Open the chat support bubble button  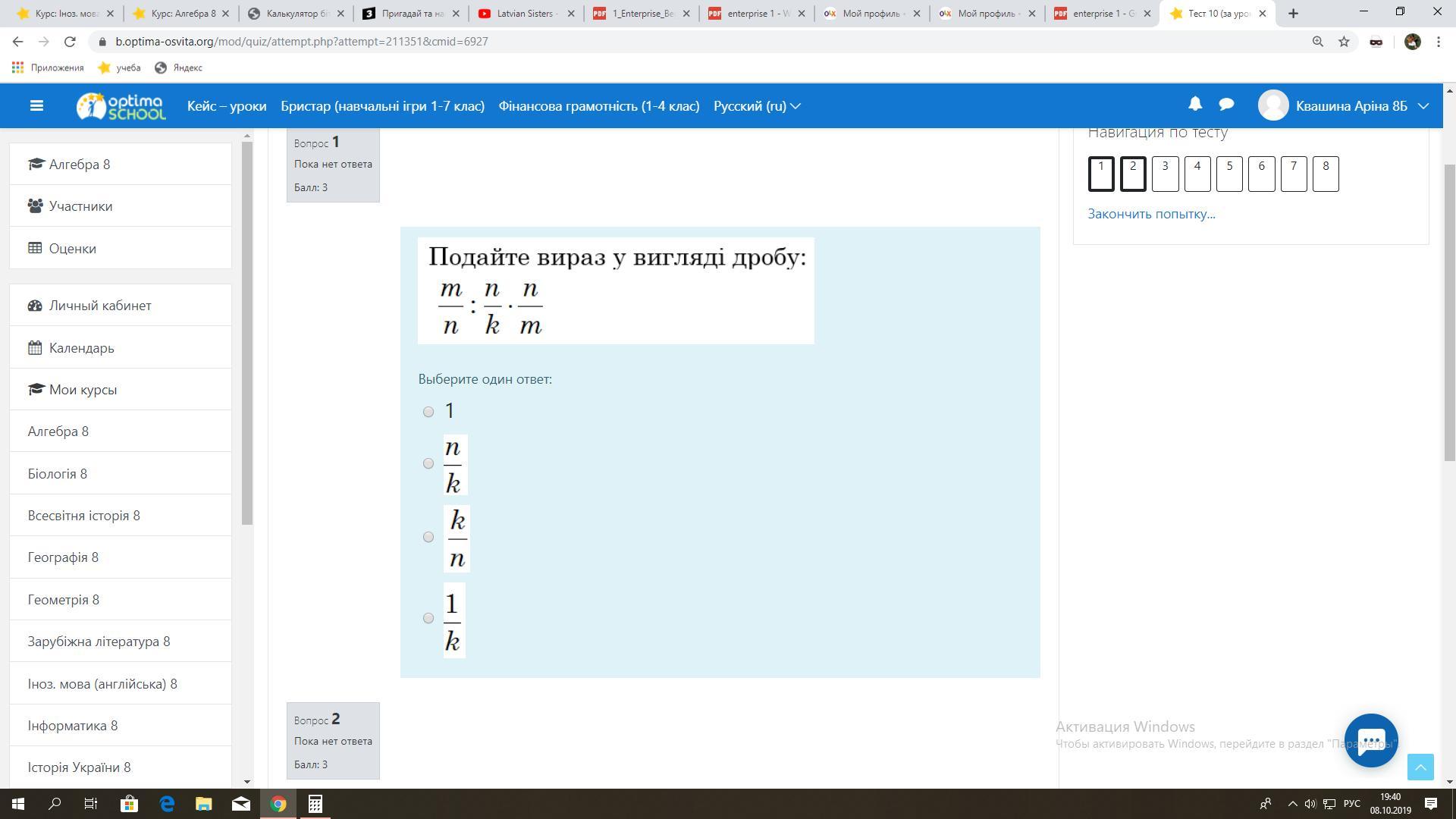[x=1370, y=740]
